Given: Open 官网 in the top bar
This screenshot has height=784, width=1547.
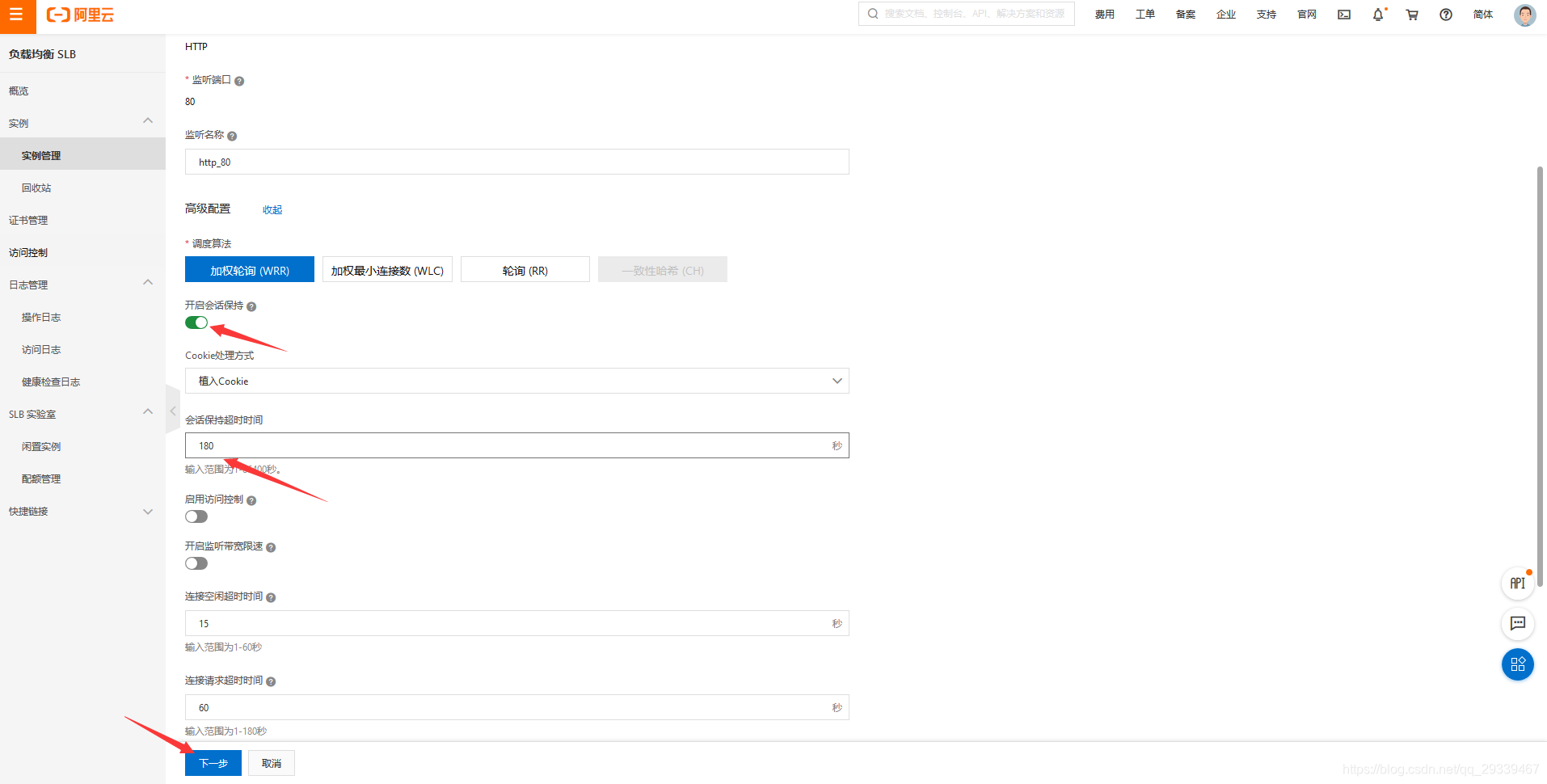Looking at the screenshot, I should 1307,15.
